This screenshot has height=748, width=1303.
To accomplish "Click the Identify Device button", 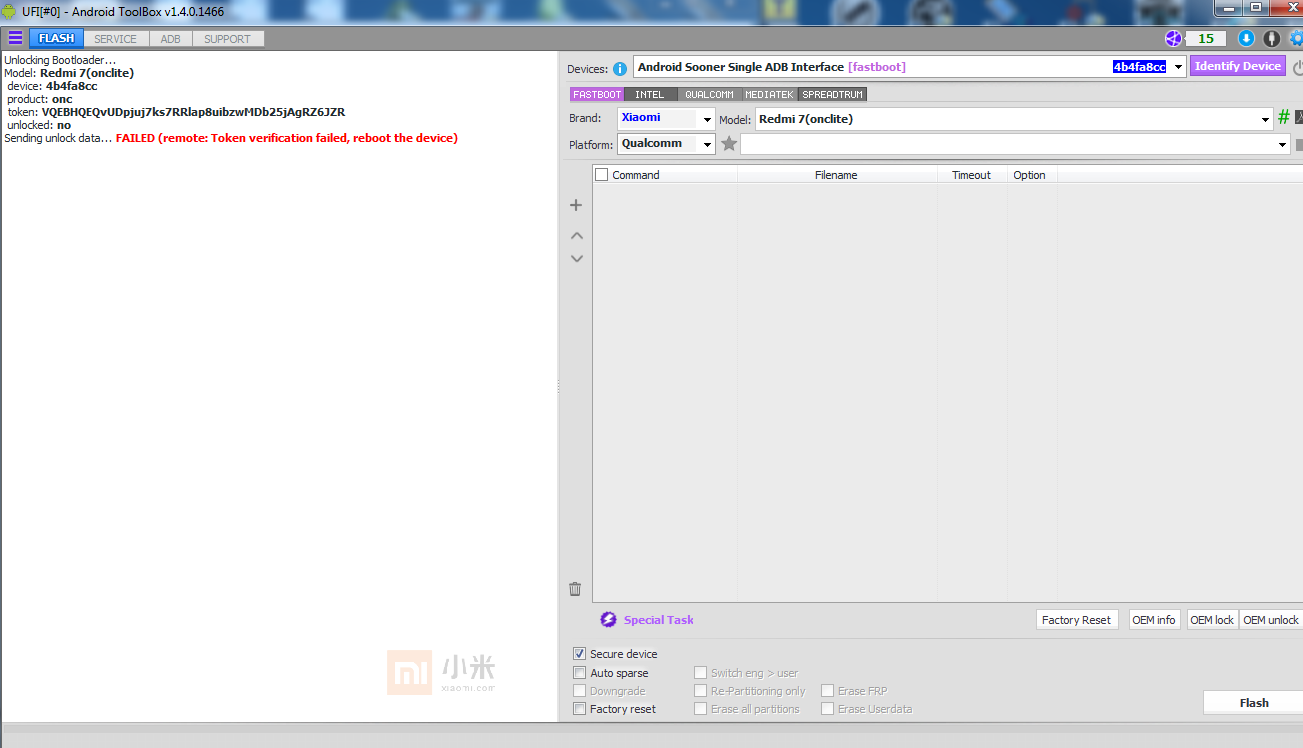I will click(x=1237, y=66).
